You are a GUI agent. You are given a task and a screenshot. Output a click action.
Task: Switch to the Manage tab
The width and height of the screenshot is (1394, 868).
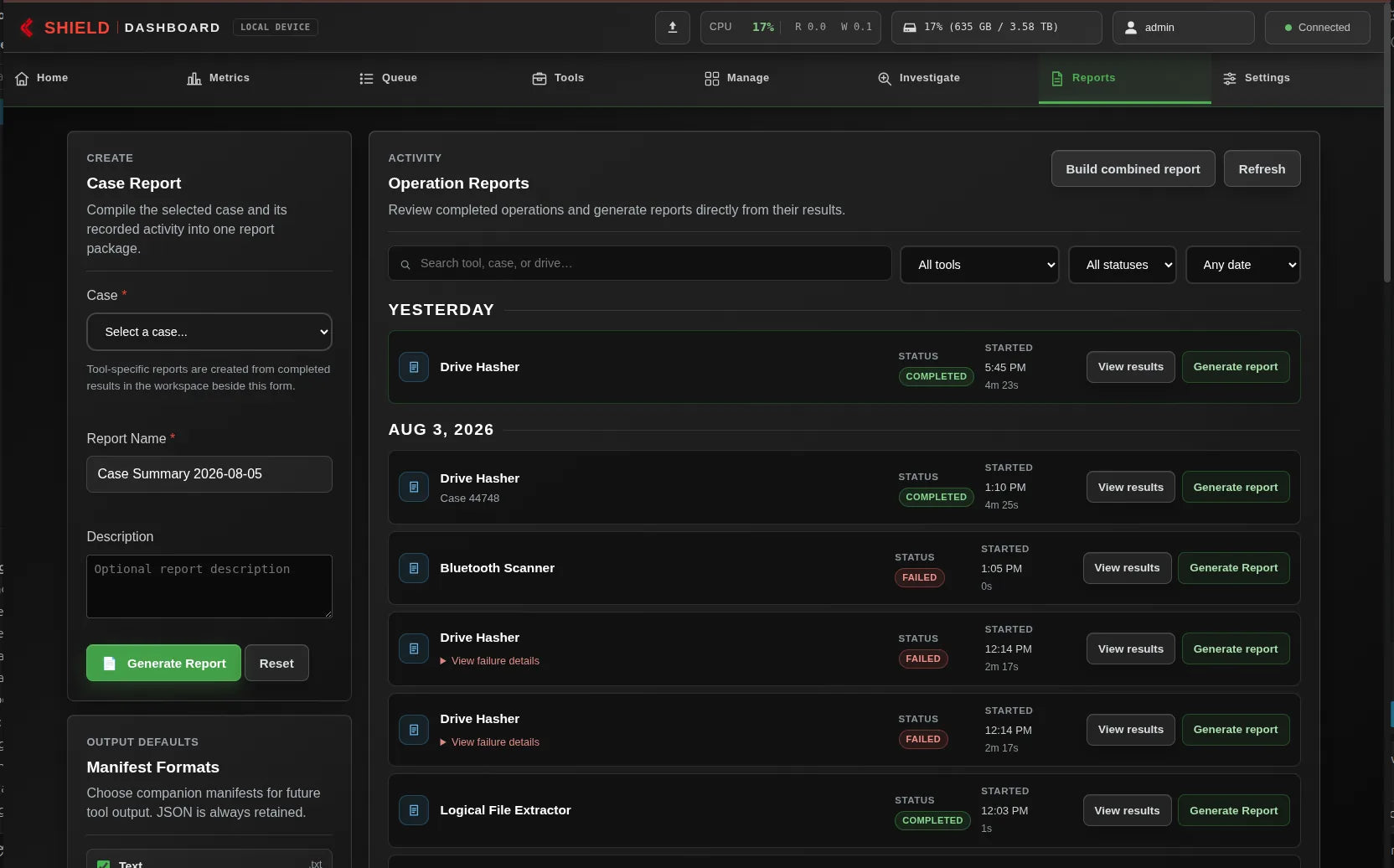(779, 78)
